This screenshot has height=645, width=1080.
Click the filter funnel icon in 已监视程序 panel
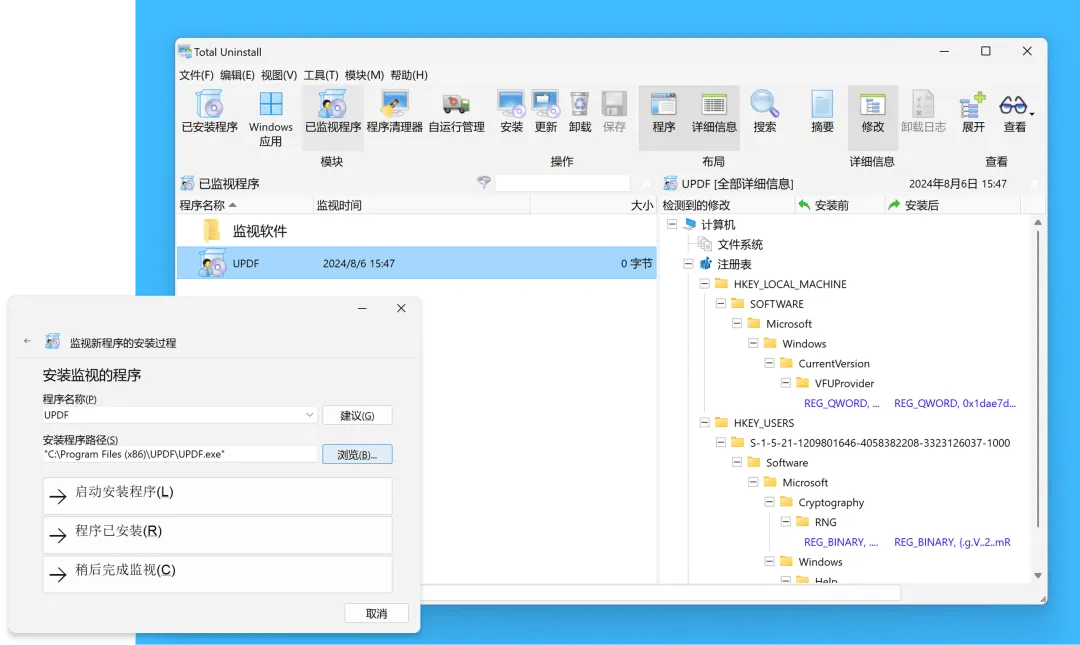pos(484,183)
